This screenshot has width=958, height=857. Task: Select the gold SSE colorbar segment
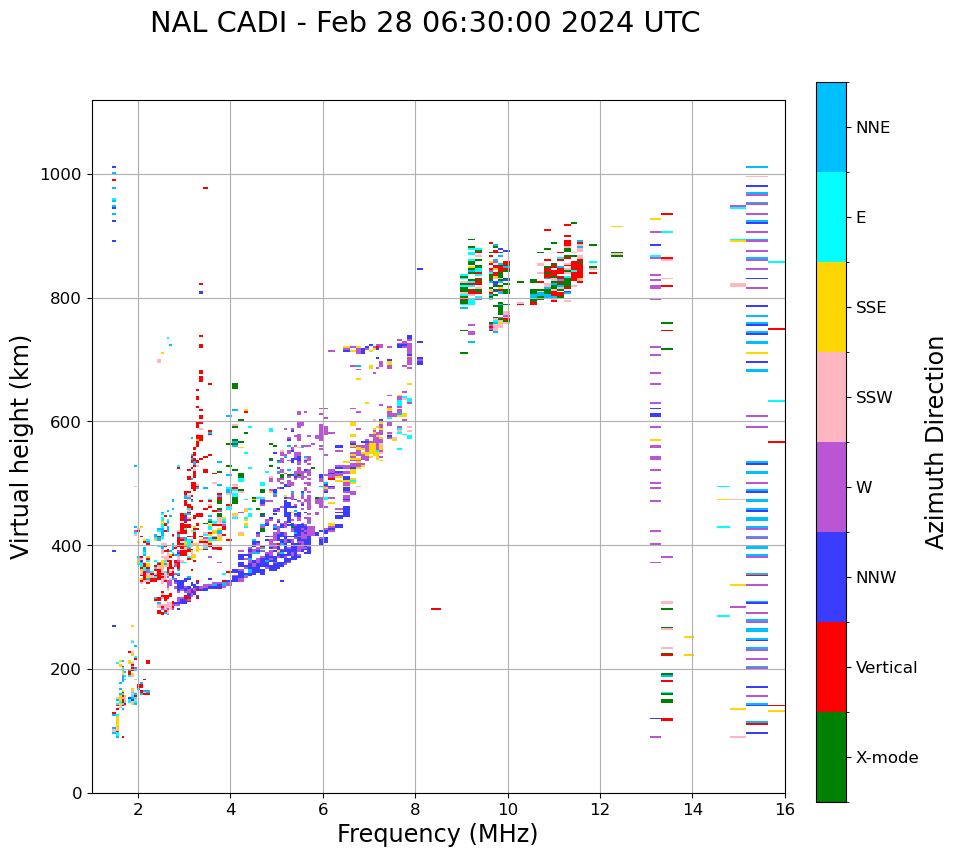(x=831, y=307)
